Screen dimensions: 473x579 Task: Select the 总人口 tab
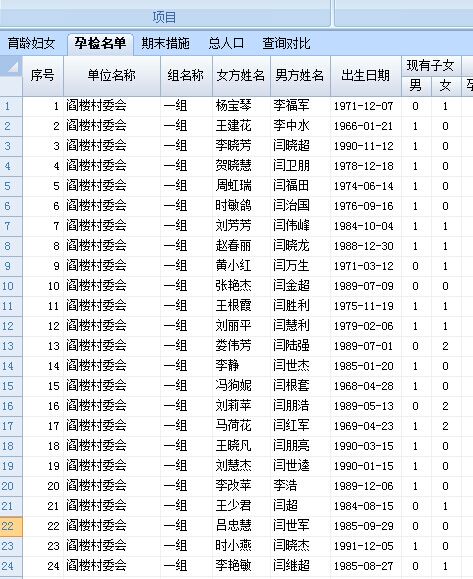tap(226, 44)
